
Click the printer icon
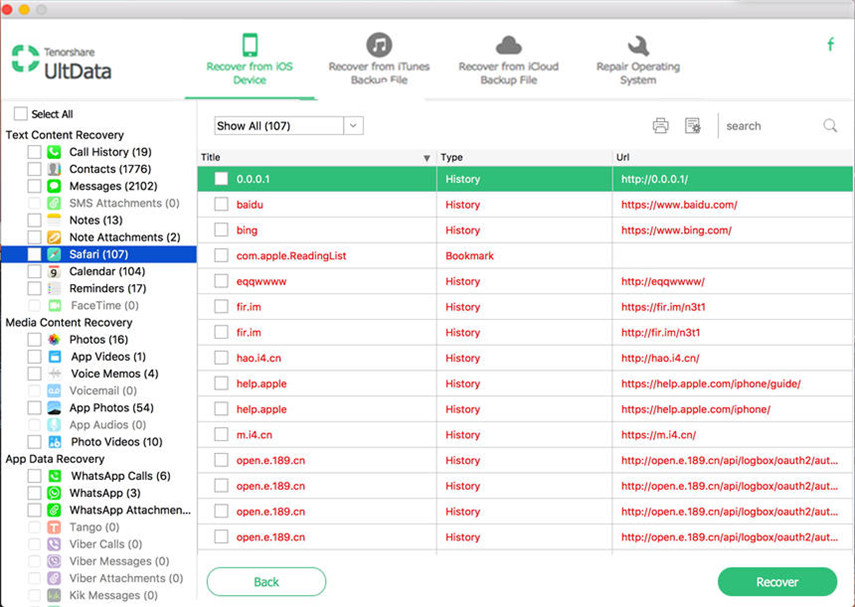660,126
